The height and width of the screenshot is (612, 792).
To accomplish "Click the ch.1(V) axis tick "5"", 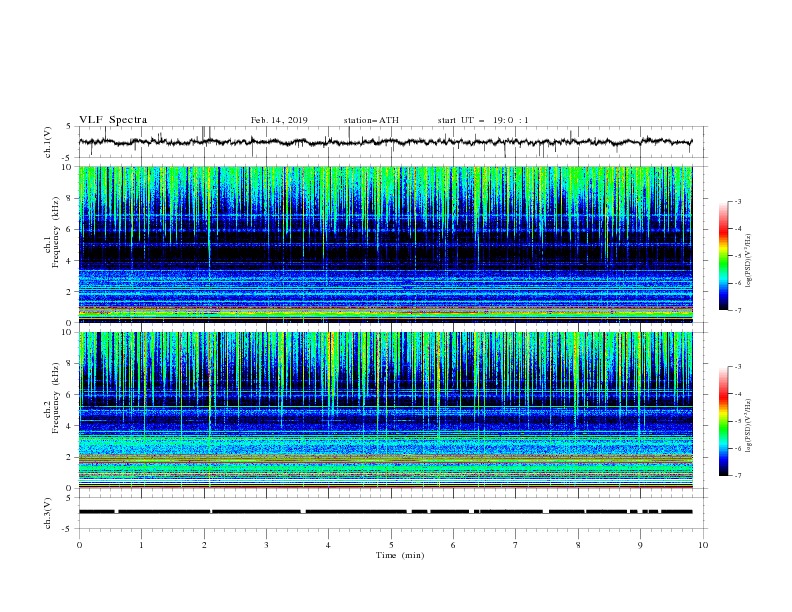I will tap(70, 126).
